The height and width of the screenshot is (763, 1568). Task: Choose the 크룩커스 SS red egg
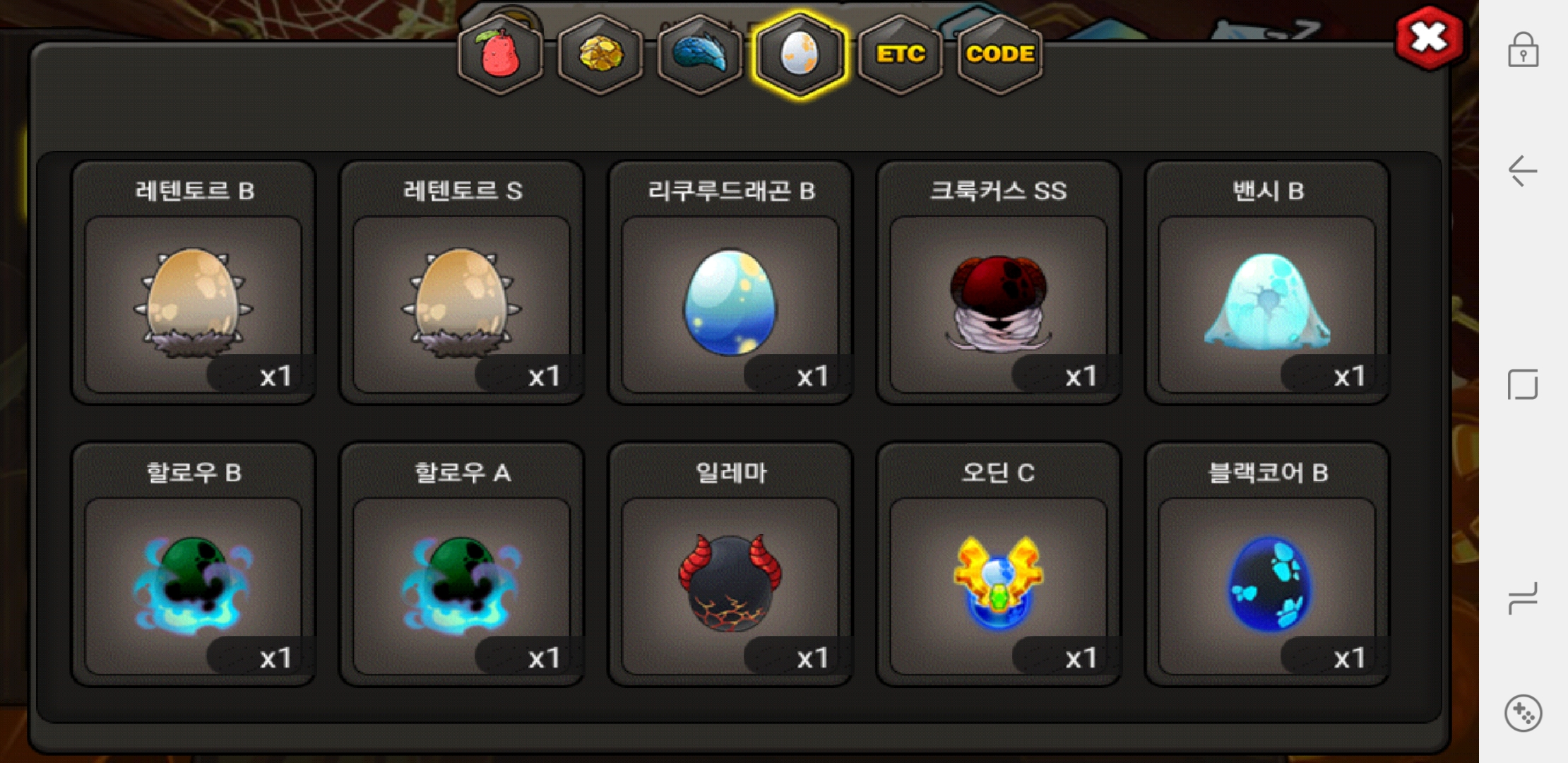(999, 283)
